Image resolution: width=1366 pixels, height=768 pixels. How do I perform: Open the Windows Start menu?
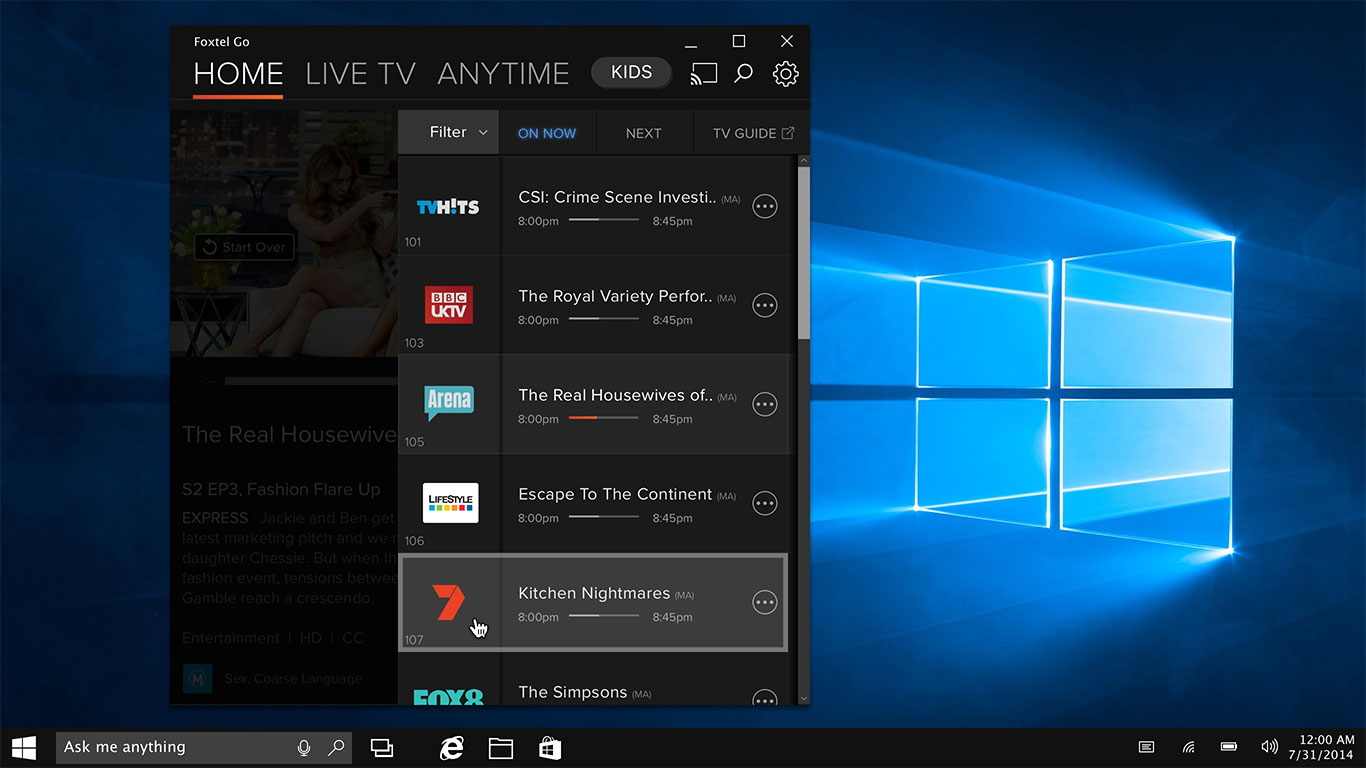tap(24, 747)
